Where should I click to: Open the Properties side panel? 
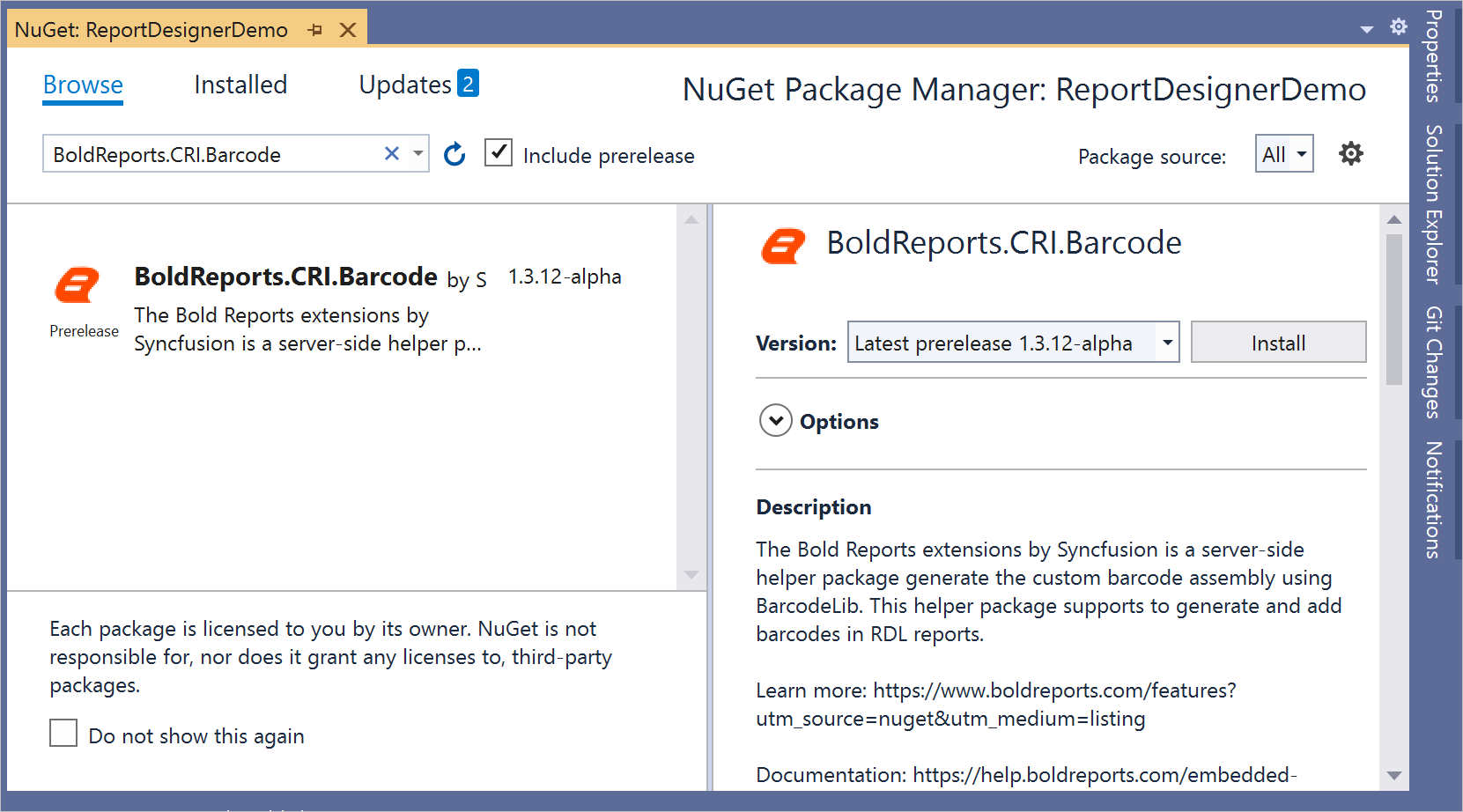coord(1434,55)
